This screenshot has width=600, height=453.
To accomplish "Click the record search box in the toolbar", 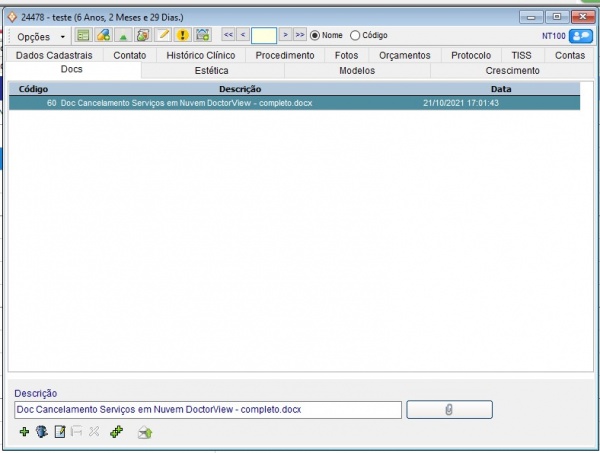I will pyautogui.click(x=264, y=35).
